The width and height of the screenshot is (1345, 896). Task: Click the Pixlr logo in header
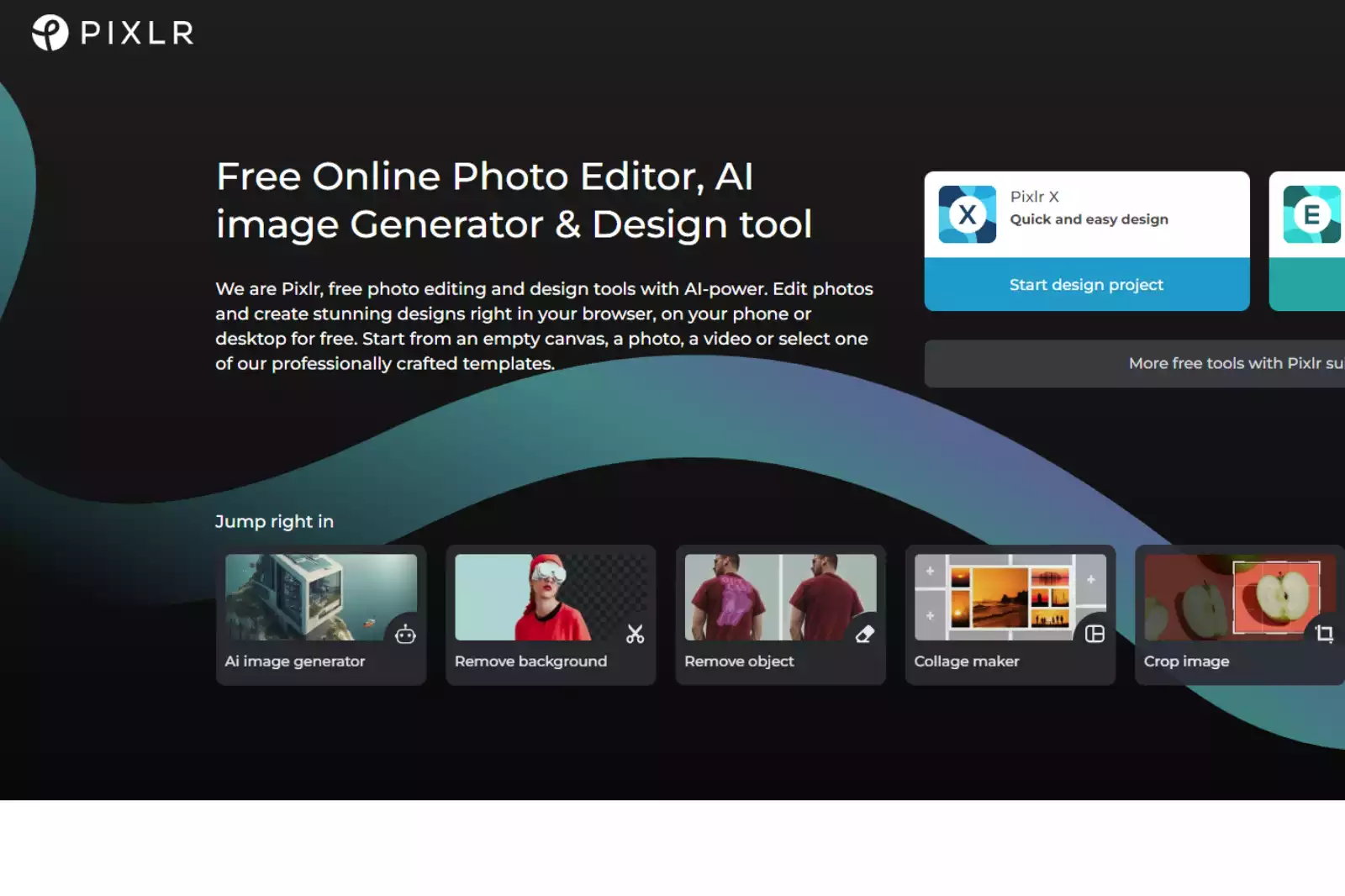[113, 33]
